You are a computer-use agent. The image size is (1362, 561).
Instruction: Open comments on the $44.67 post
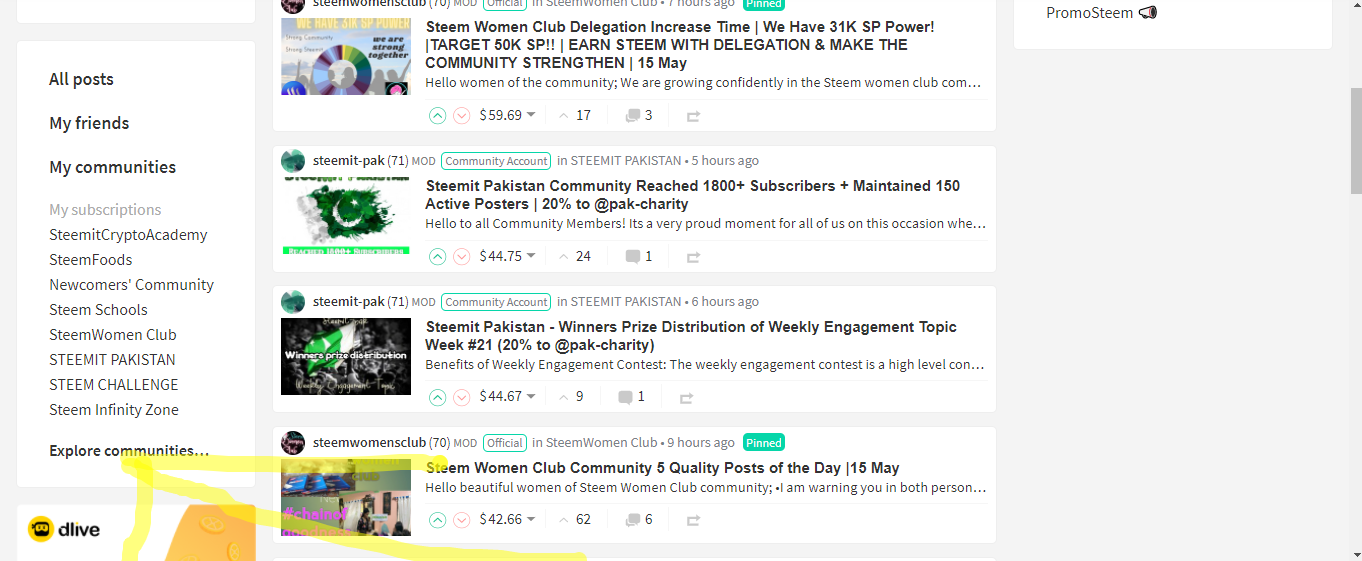tap(632, 397)
